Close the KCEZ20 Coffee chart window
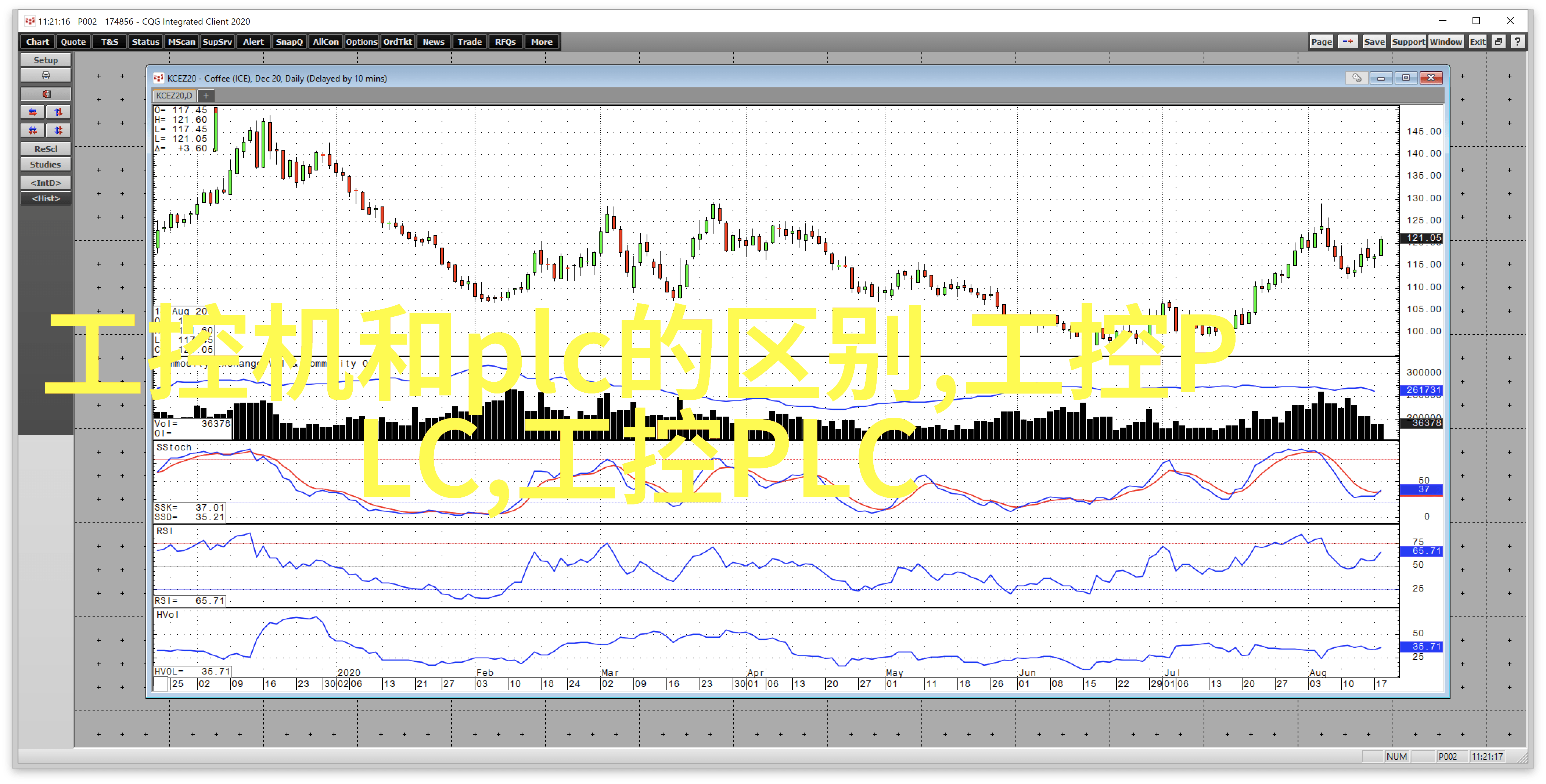 [x=1431, y=78]
